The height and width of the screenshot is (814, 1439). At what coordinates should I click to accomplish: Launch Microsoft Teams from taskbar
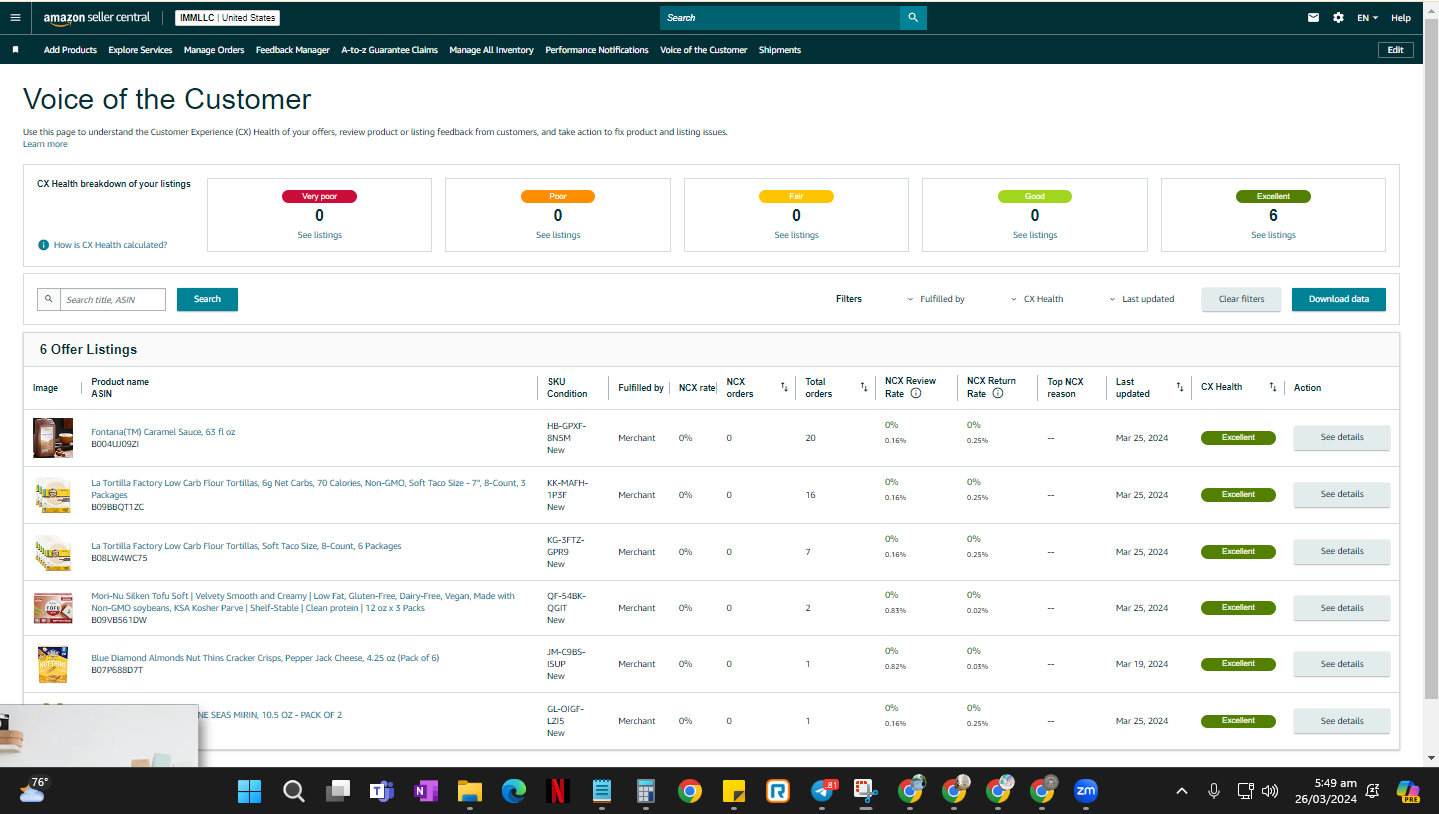[381, 791]
